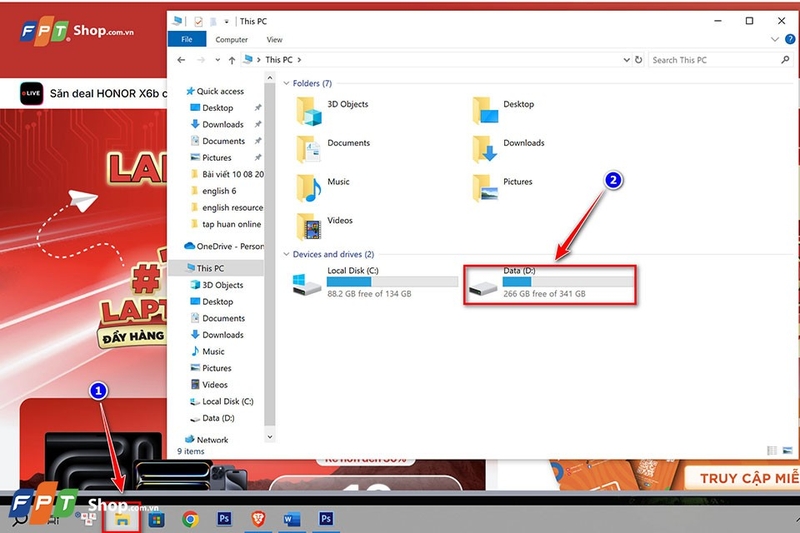Open Microsoft Word from the taskbar
Image resolution: width=800 pixels, height=533 pixels.
[292, 519]
